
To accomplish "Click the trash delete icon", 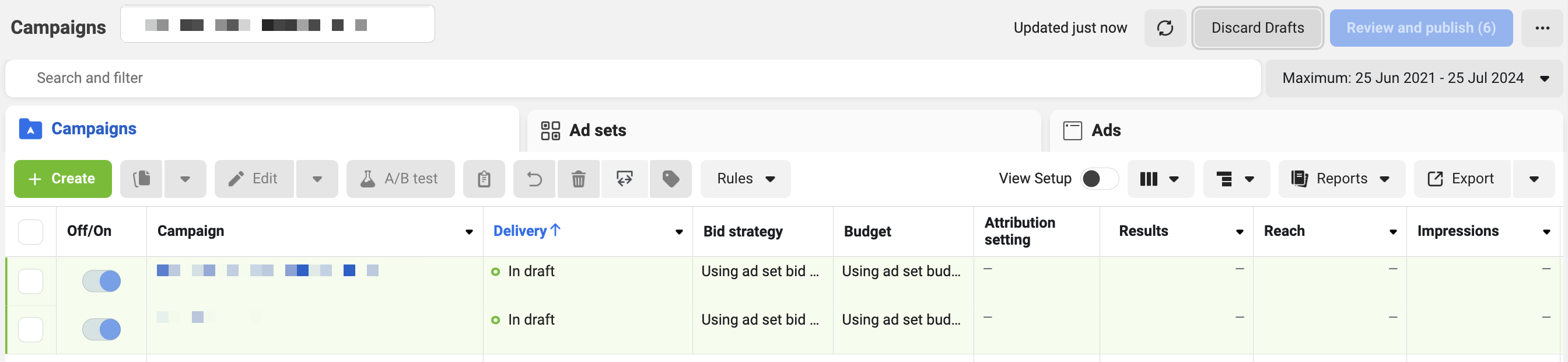I will click(577, 179).
